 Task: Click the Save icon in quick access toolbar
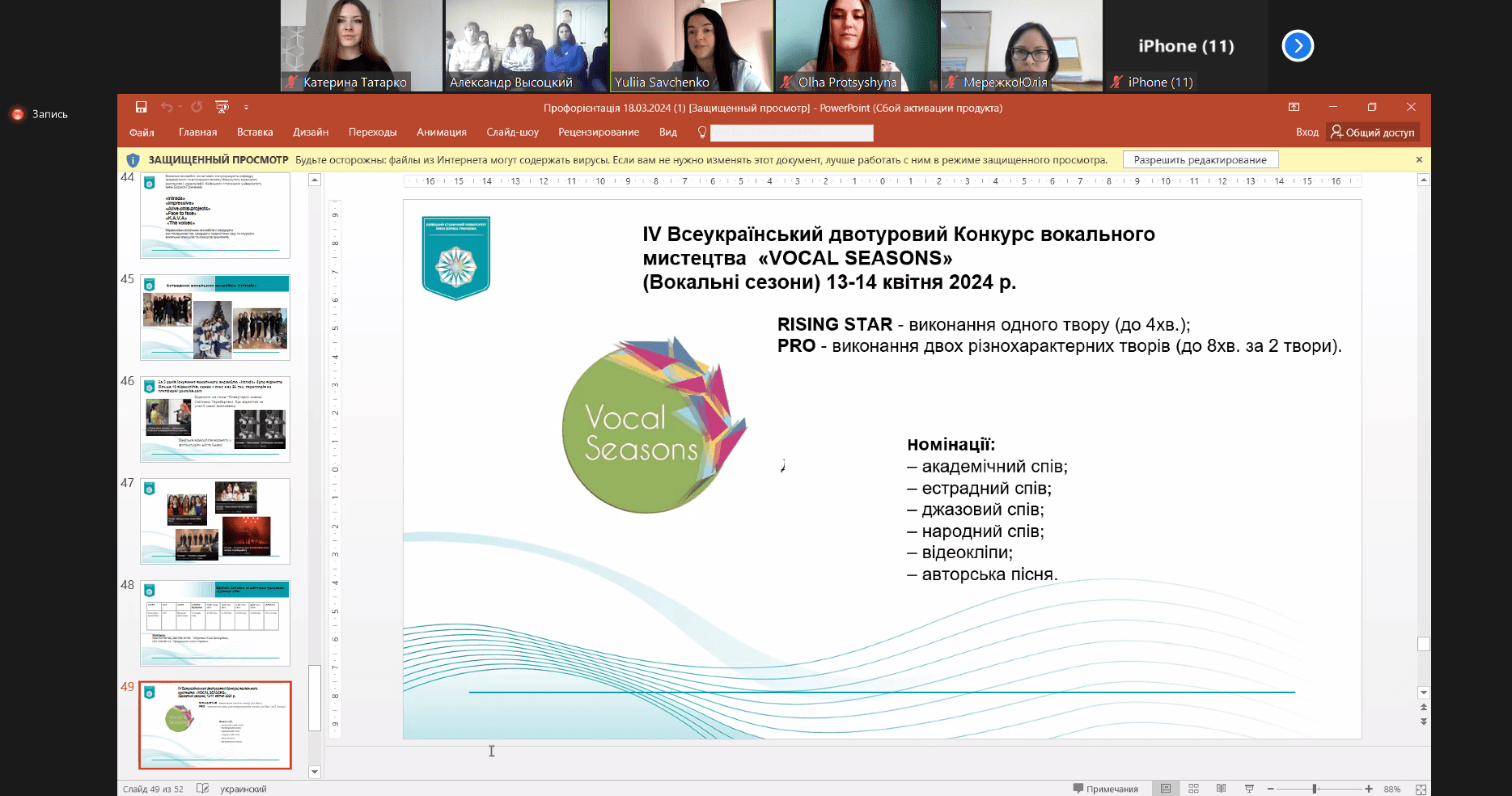[141, 107]
